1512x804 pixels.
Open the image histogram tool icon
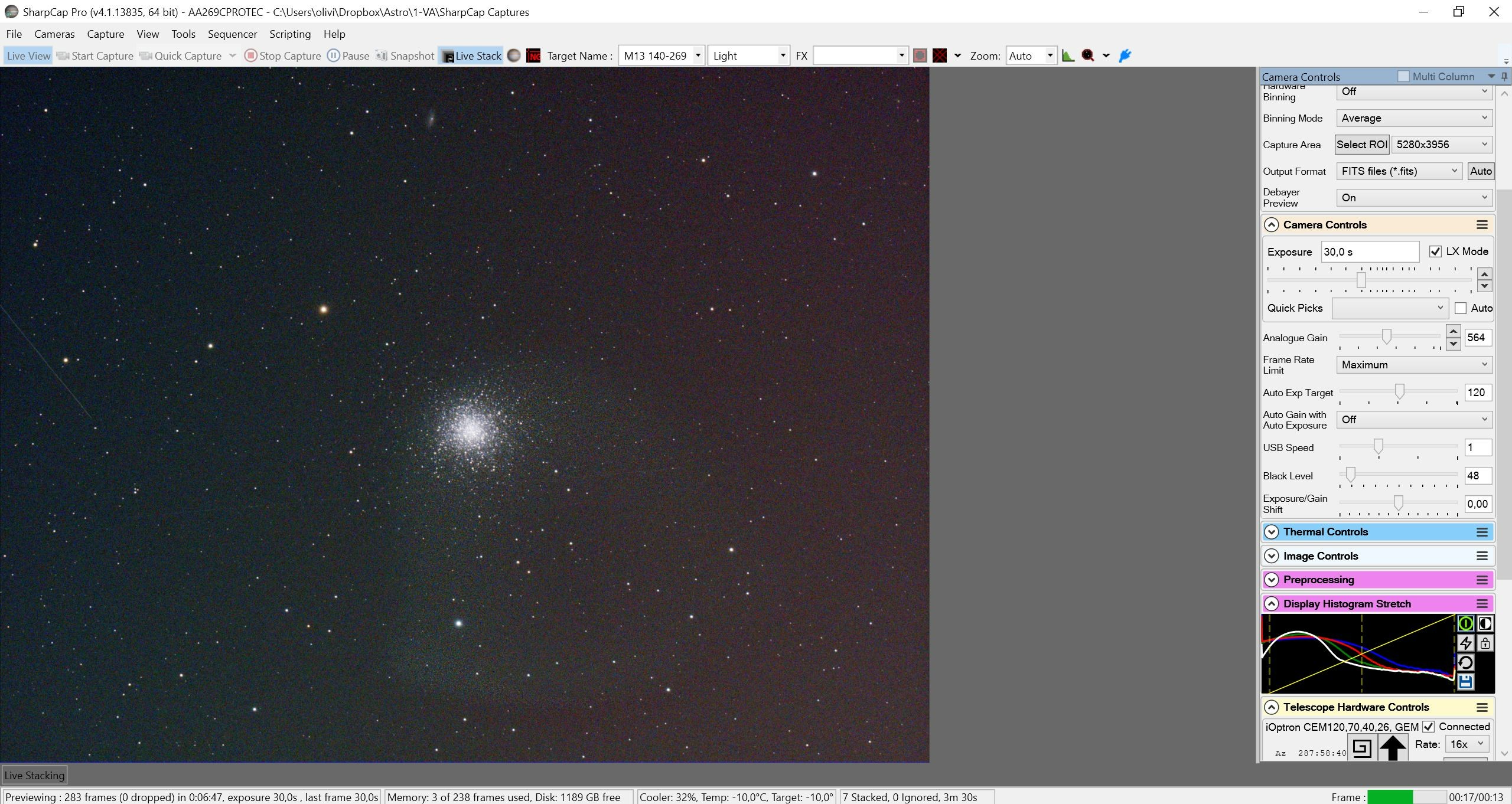point(1068,55)
